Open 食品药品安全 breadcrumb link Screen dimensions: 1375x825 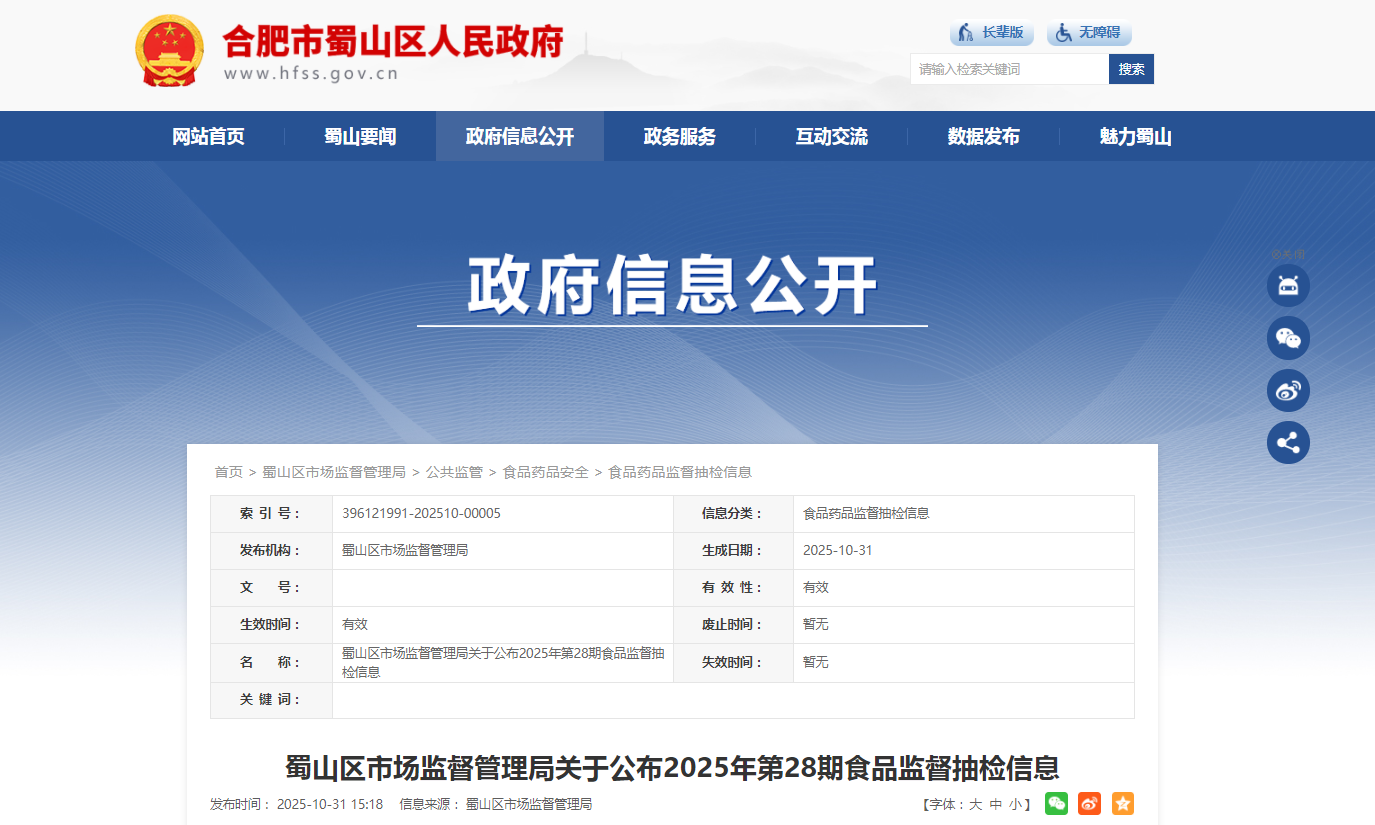pyautogui.click(x=545, y=472)
